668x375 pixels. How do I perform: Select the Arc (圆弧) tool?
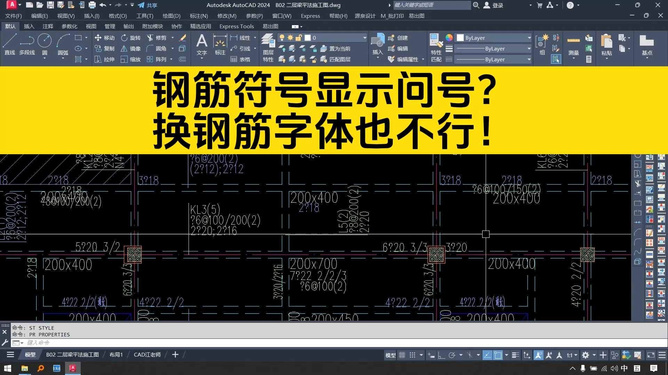click(x=63, y=45)
